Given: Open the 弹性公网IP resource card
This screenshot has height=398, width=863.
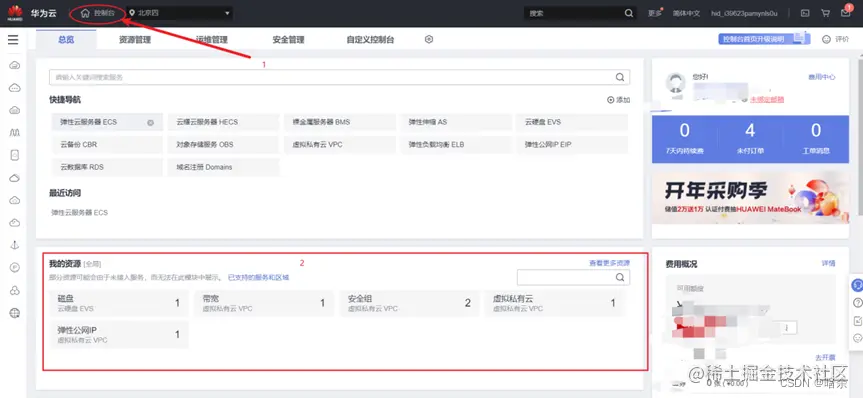Looking at the screenshot, I should click(119, 335).
